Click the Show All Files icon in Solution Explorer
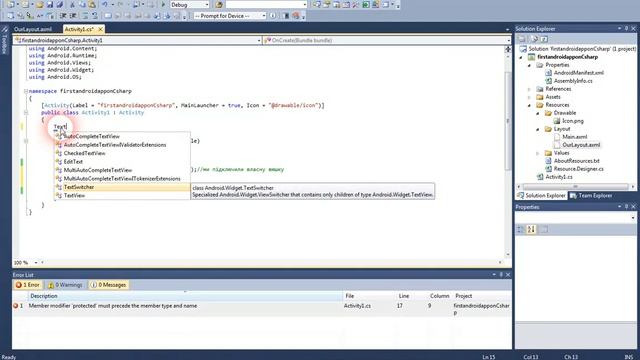The width and height of the screenshot is (640, 360). click(534, 39)
